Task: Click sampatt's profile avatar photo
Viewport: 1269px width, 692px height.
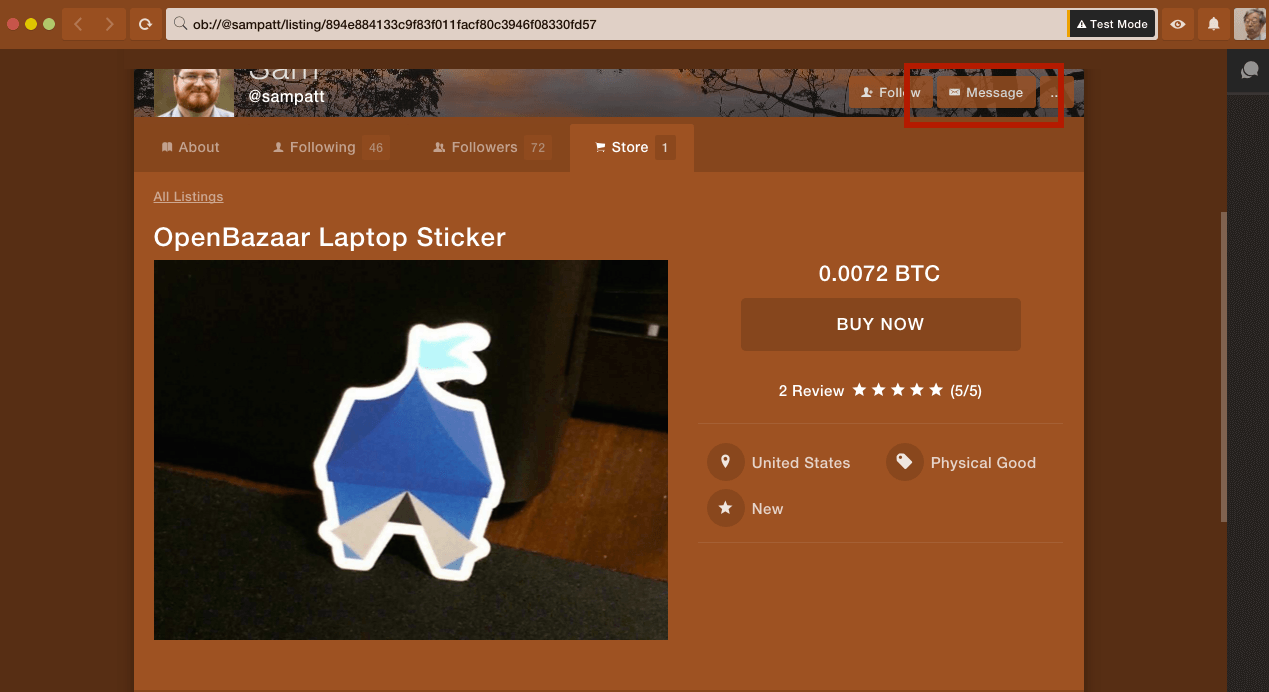Action: pyautogui.click(x=194, y=93)
